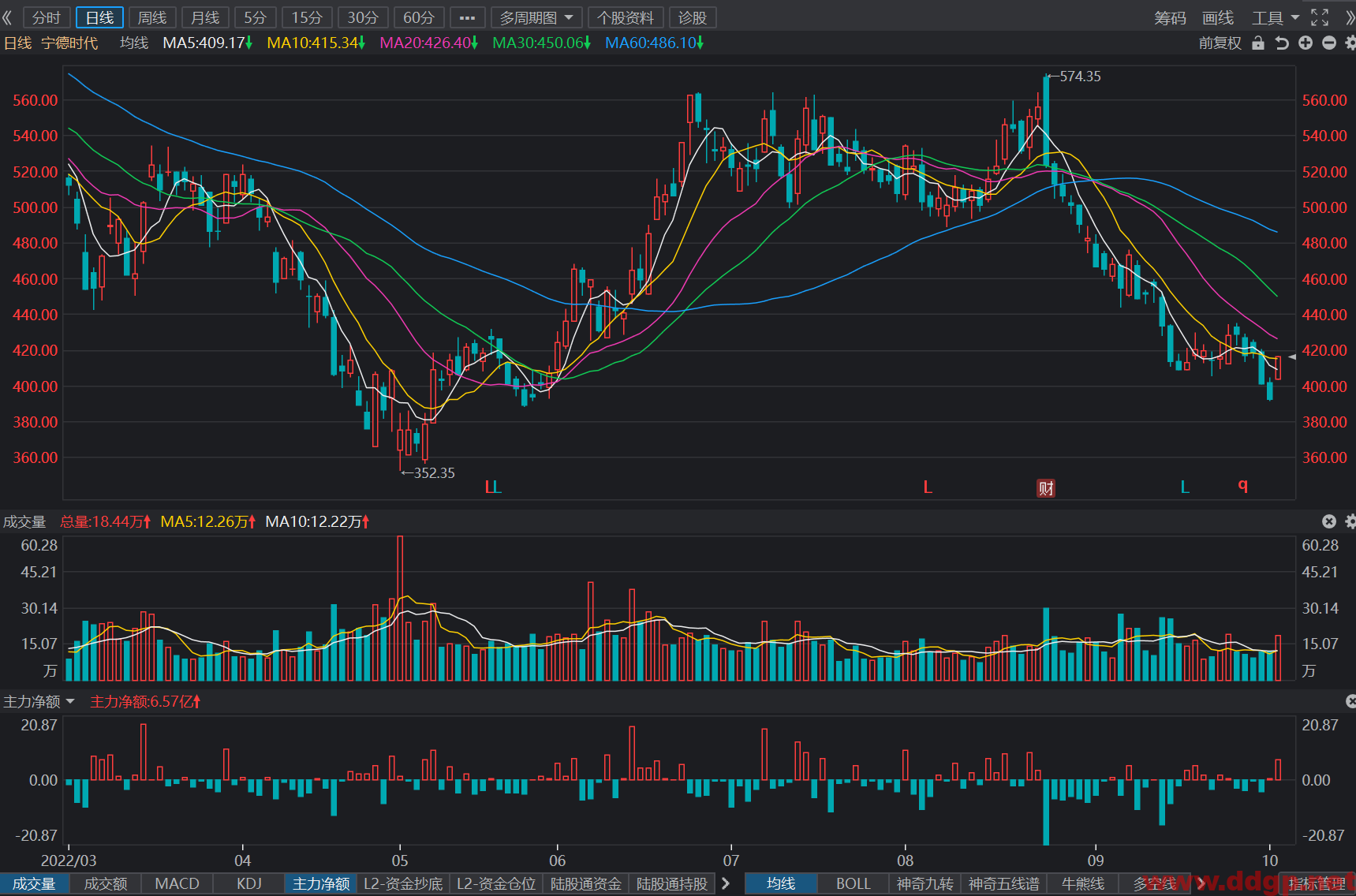This screenshot has height=896, width=1356.
Task: Click the MA60 blue moving-average label
Action: tap(653, 43)
